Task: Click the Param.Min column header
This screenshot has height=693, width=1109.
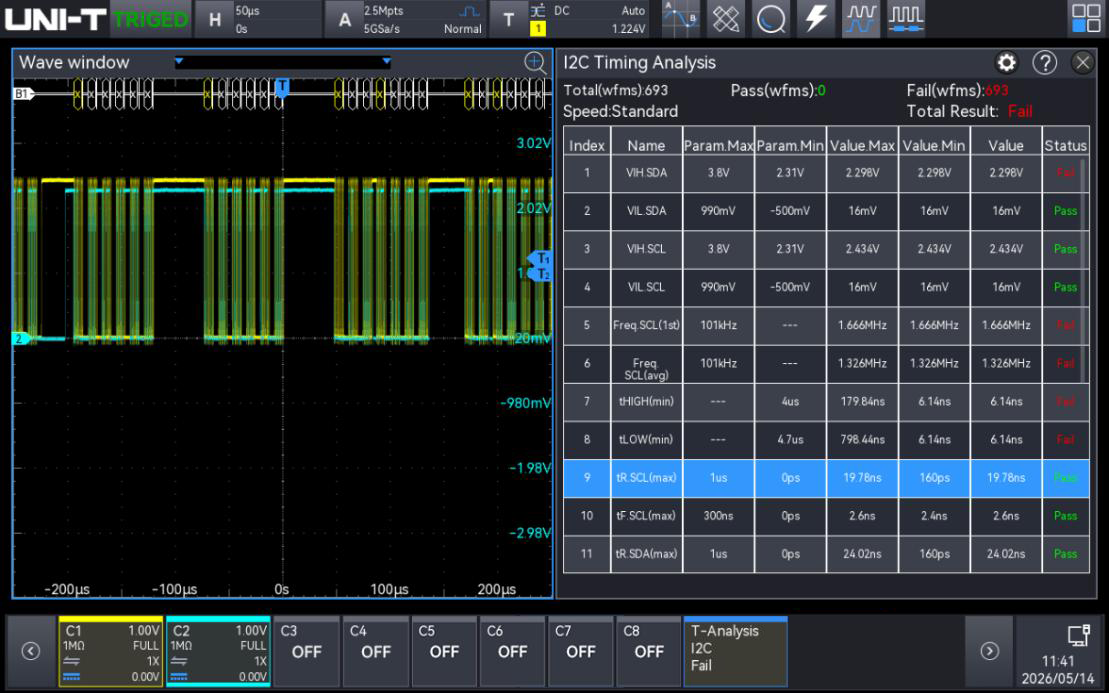Action: 790,141
